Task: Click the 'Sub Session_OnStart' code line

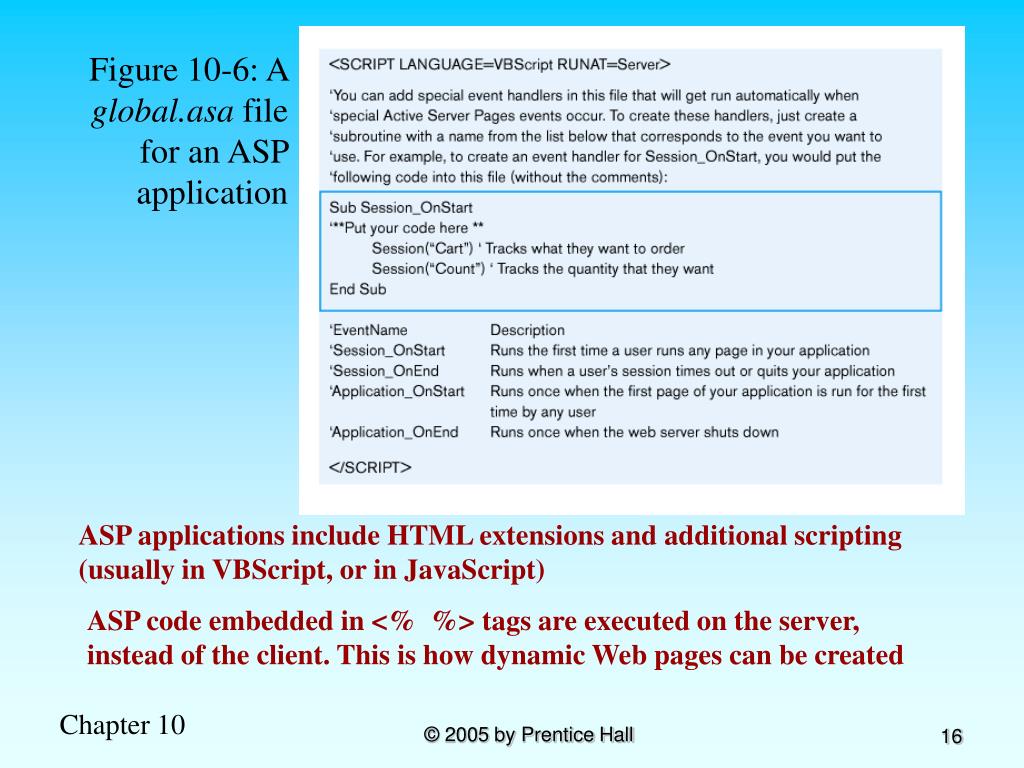Action: point(401,208)
